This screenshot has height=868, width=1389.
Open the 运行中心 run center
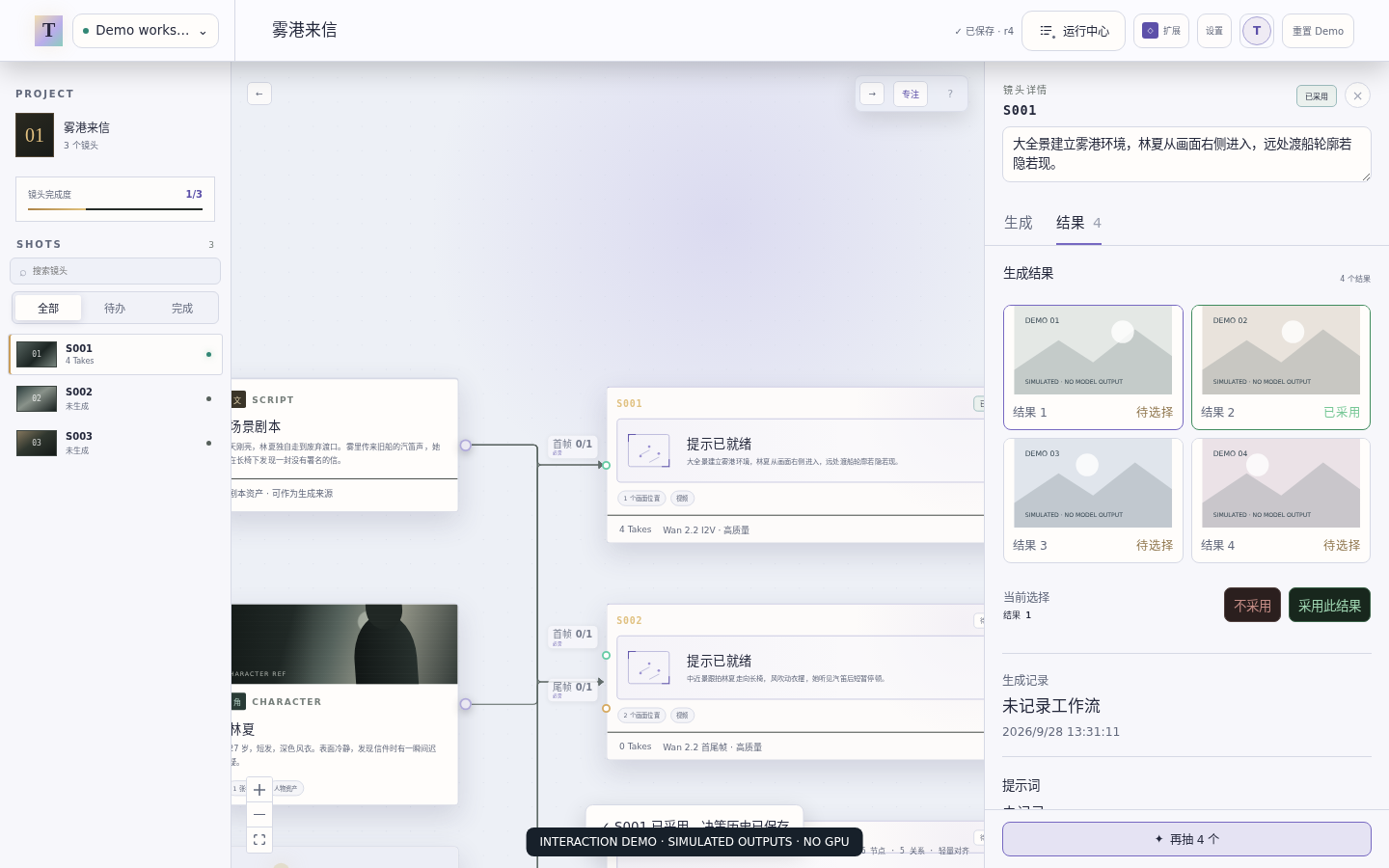click(1074, 31)
